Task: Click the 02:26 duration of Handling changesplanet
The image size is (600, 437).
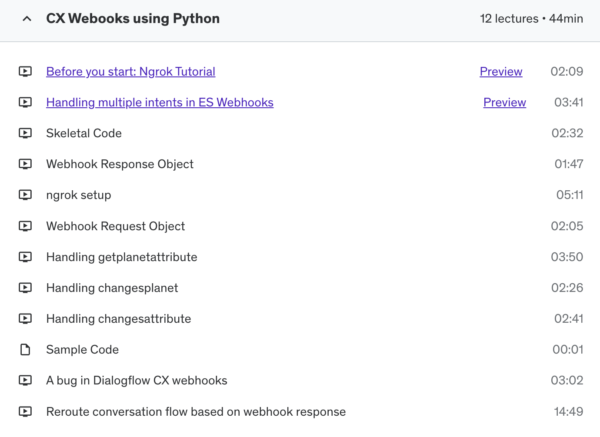Action: 567,288
